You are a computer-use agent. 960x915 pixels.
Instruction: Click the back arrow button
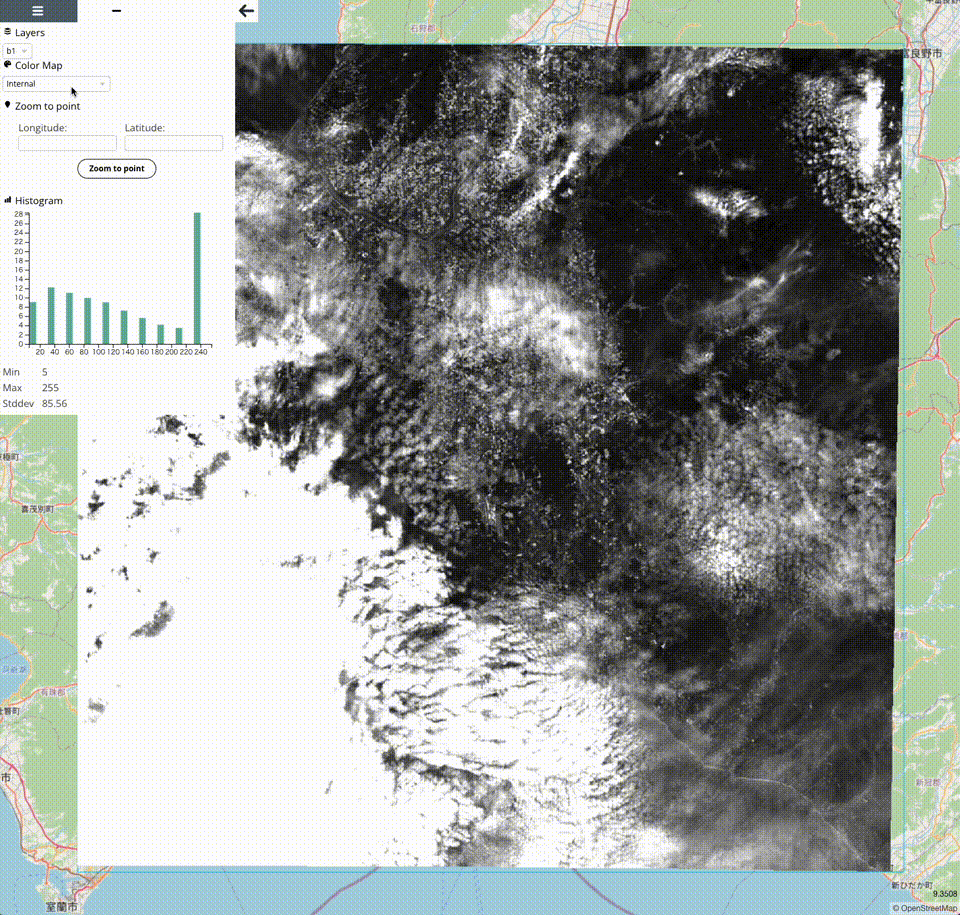coord(246,10)
